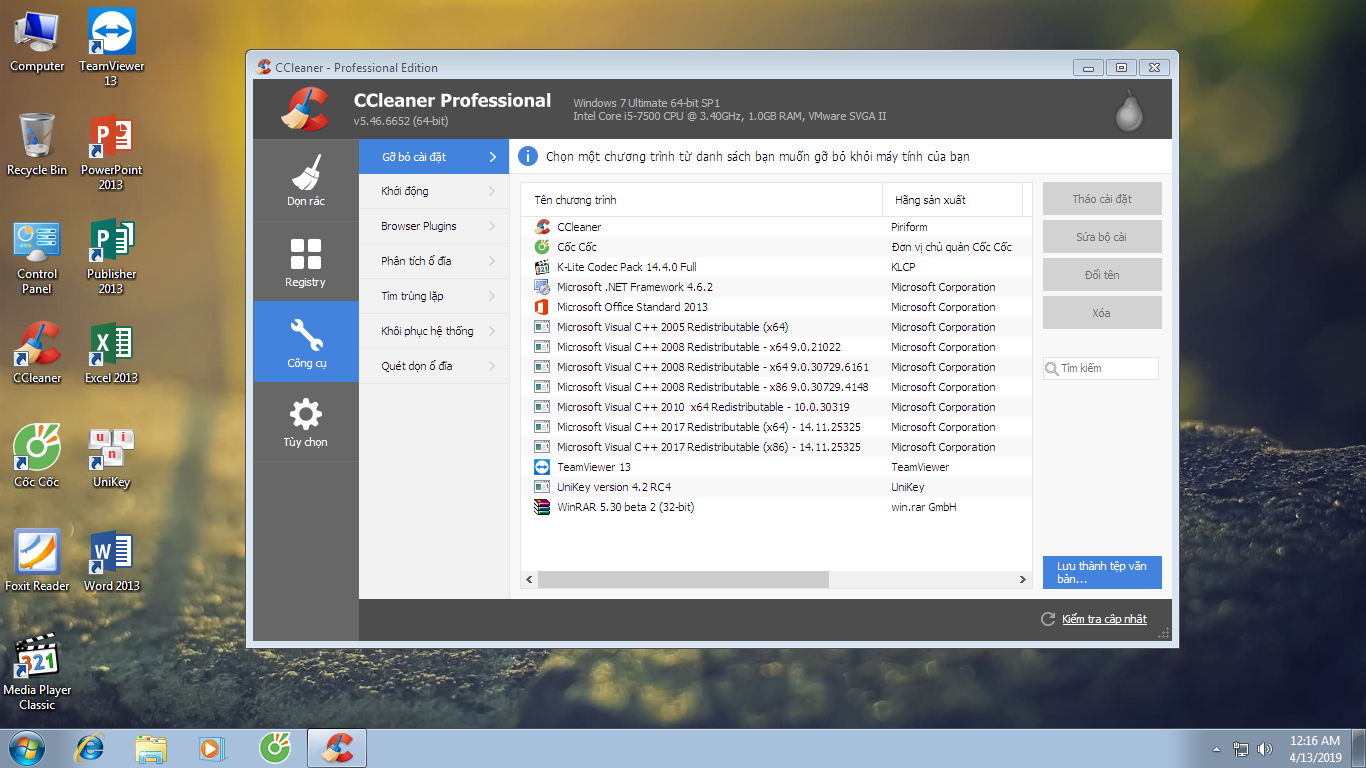The width and height of the screenshot is (1366, 768).
Task: Click the K-Lite Codec Pack row icon
Action: tap(542, 267)
